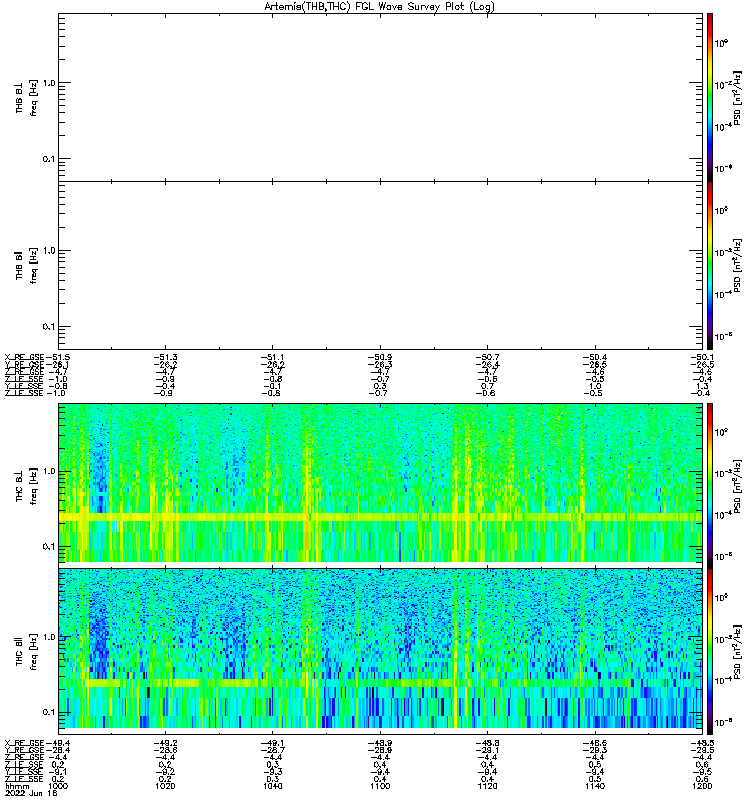750x800 pixels.
Task: Click the PSD [nT²/Hz] label beside THC B-parallel color bar
Action: tap(737, 652)
